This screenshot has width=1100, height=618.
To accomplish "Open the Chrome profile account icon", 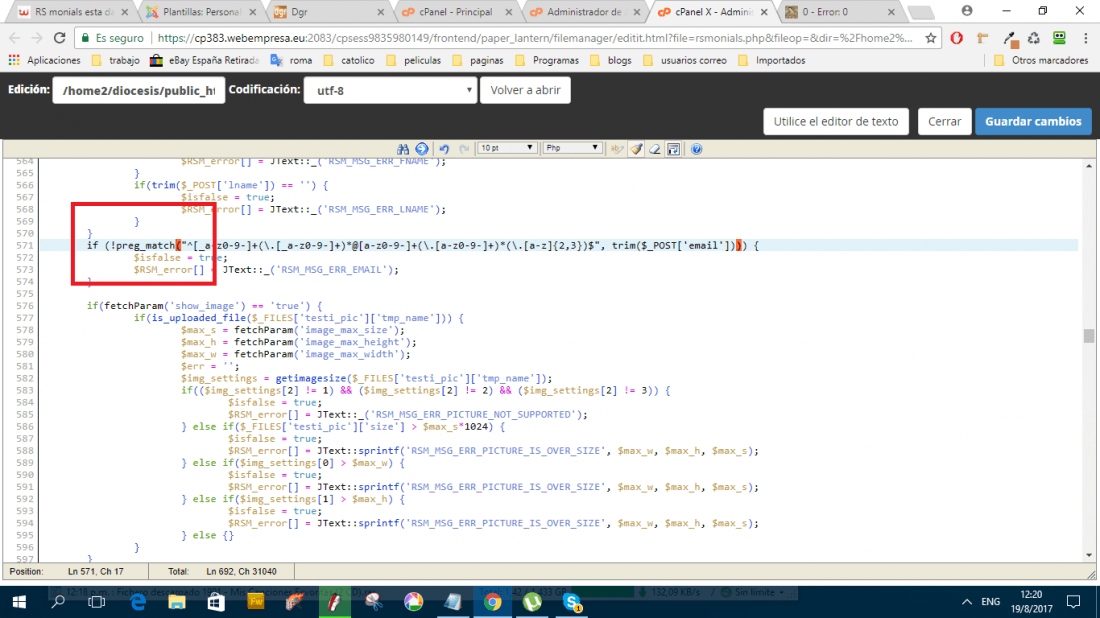I will pos(967,11).
